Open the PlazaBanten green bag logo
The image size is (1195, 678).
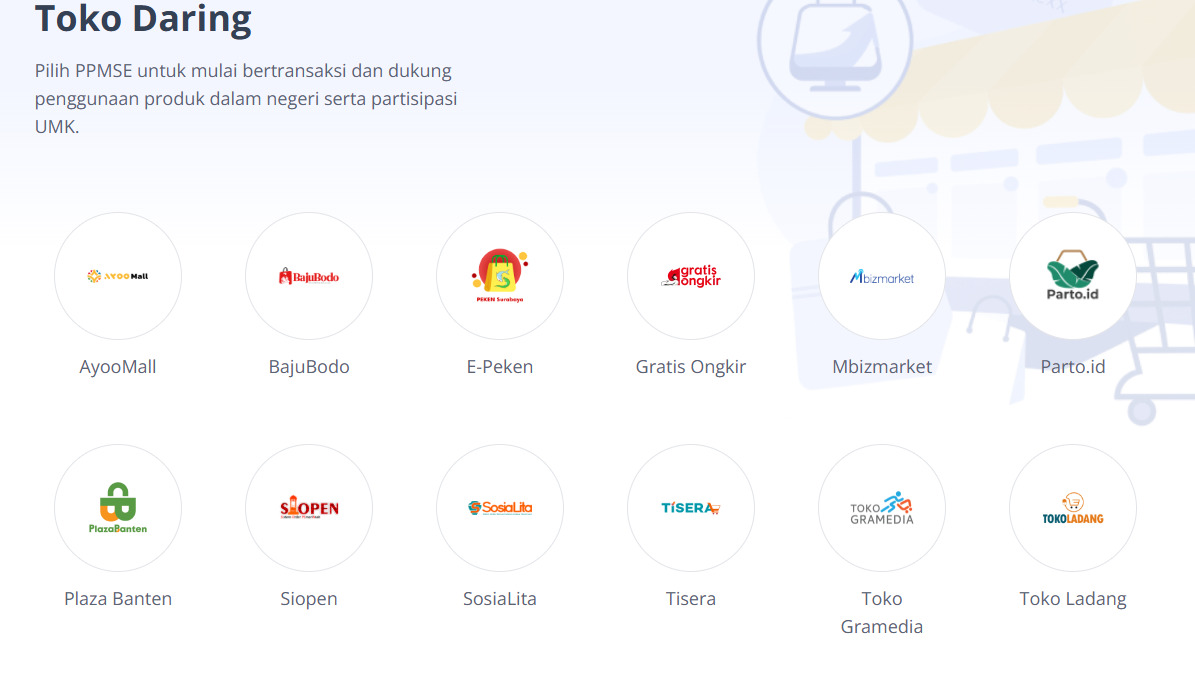[x=118, y=508]
